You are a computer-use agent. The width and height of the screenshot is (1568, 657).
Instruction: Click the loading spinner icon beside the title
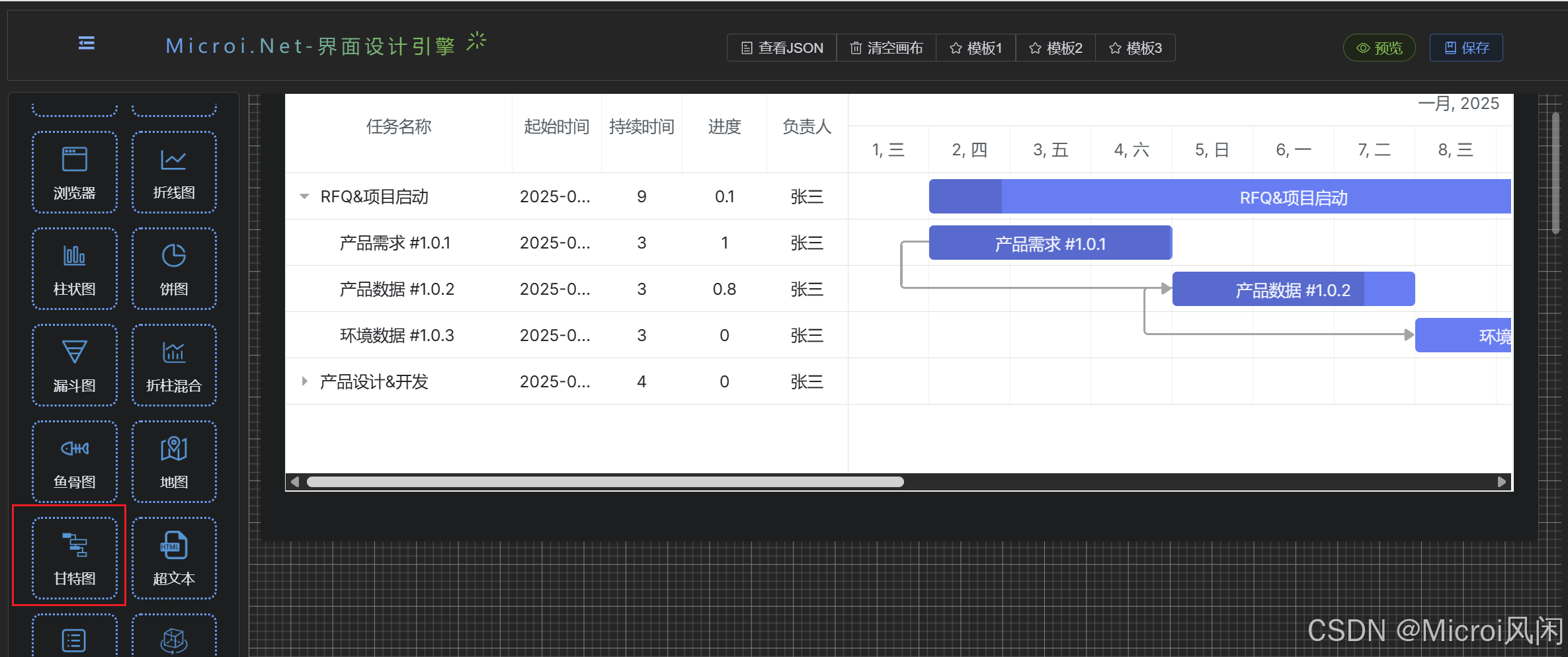click(476, 41)
